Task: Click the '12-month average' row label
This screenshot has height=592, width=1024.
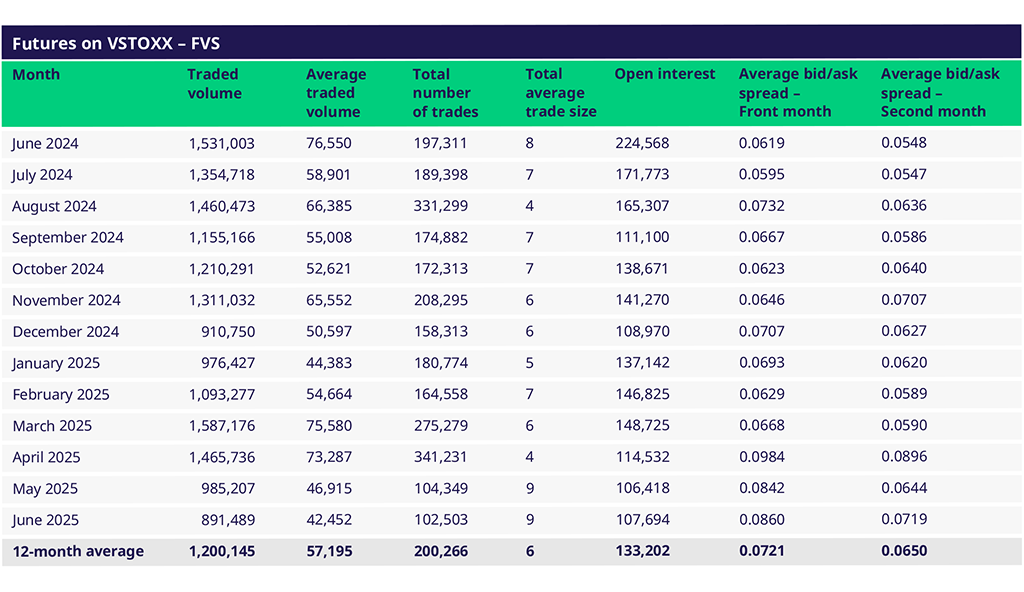Action: (78, 551)
